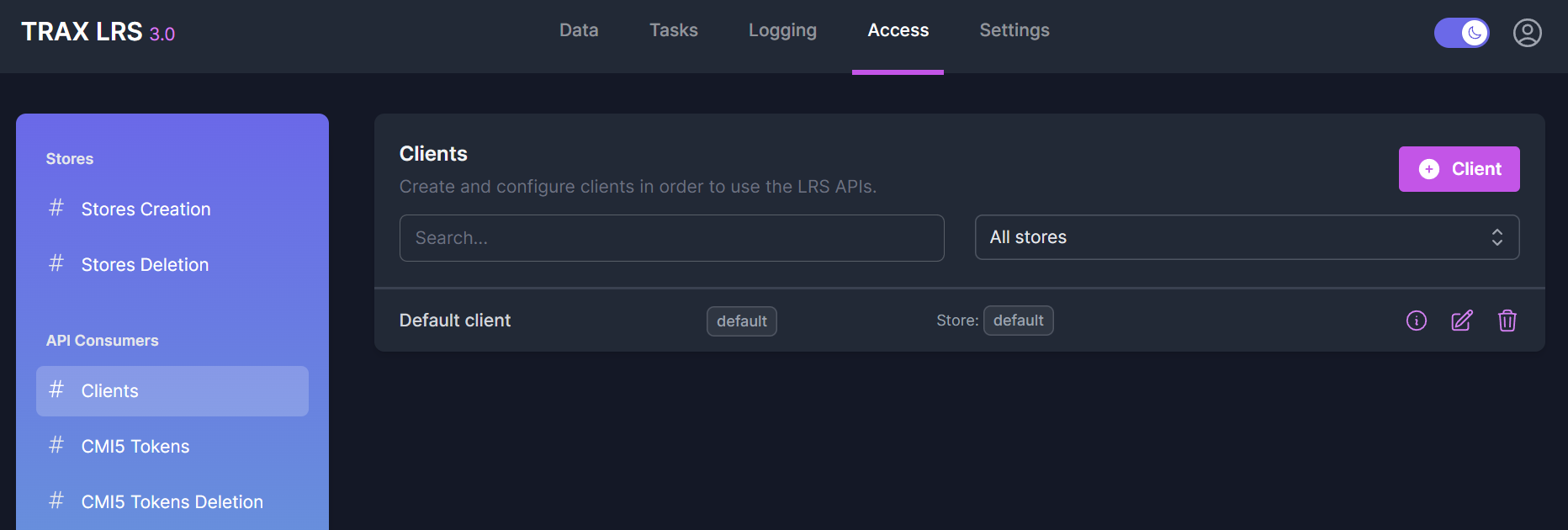1568x530 pixels.
Task: Click the Search clients input field
Action: (671, 238)
